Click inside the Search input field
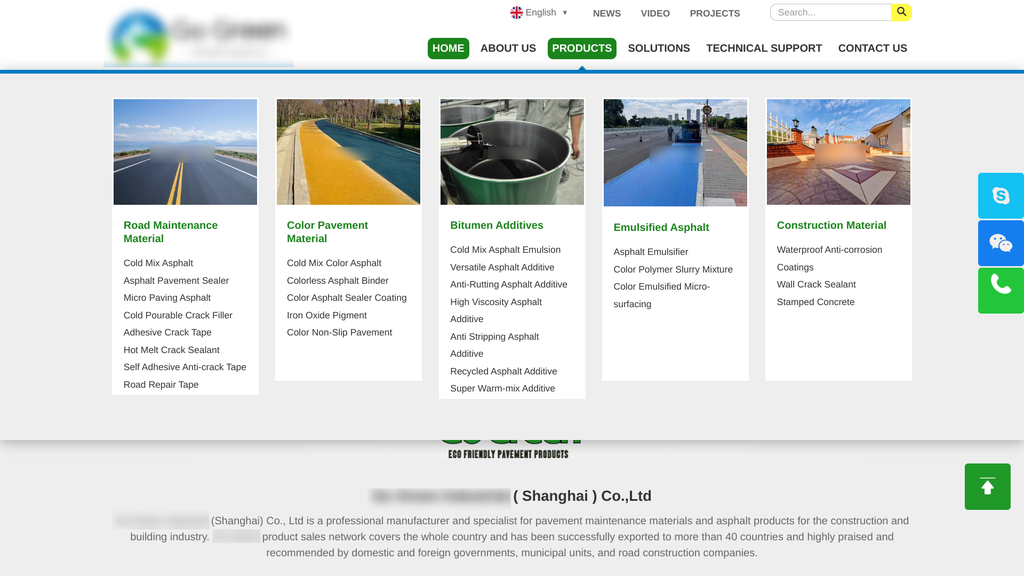Image resolution: width=1024 pixels, height=576 pixels. tap(831, 12)
